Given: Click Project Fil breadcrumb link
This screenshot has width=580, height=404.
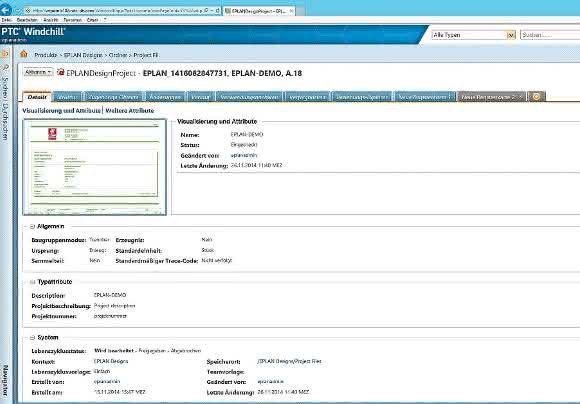Looking at the screenshot, I should 146,55.
